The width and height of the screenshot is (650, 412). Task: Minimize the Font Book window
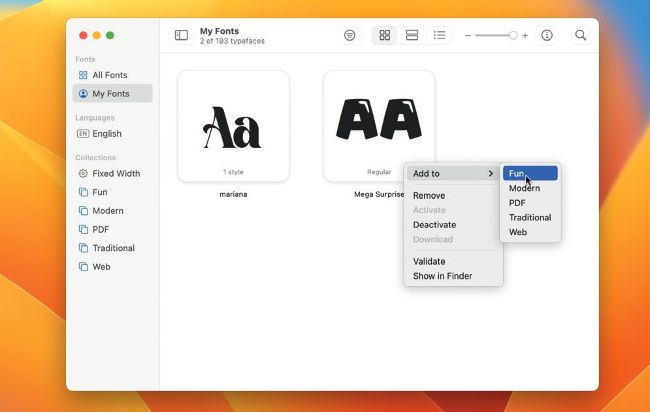coord(97,35)
